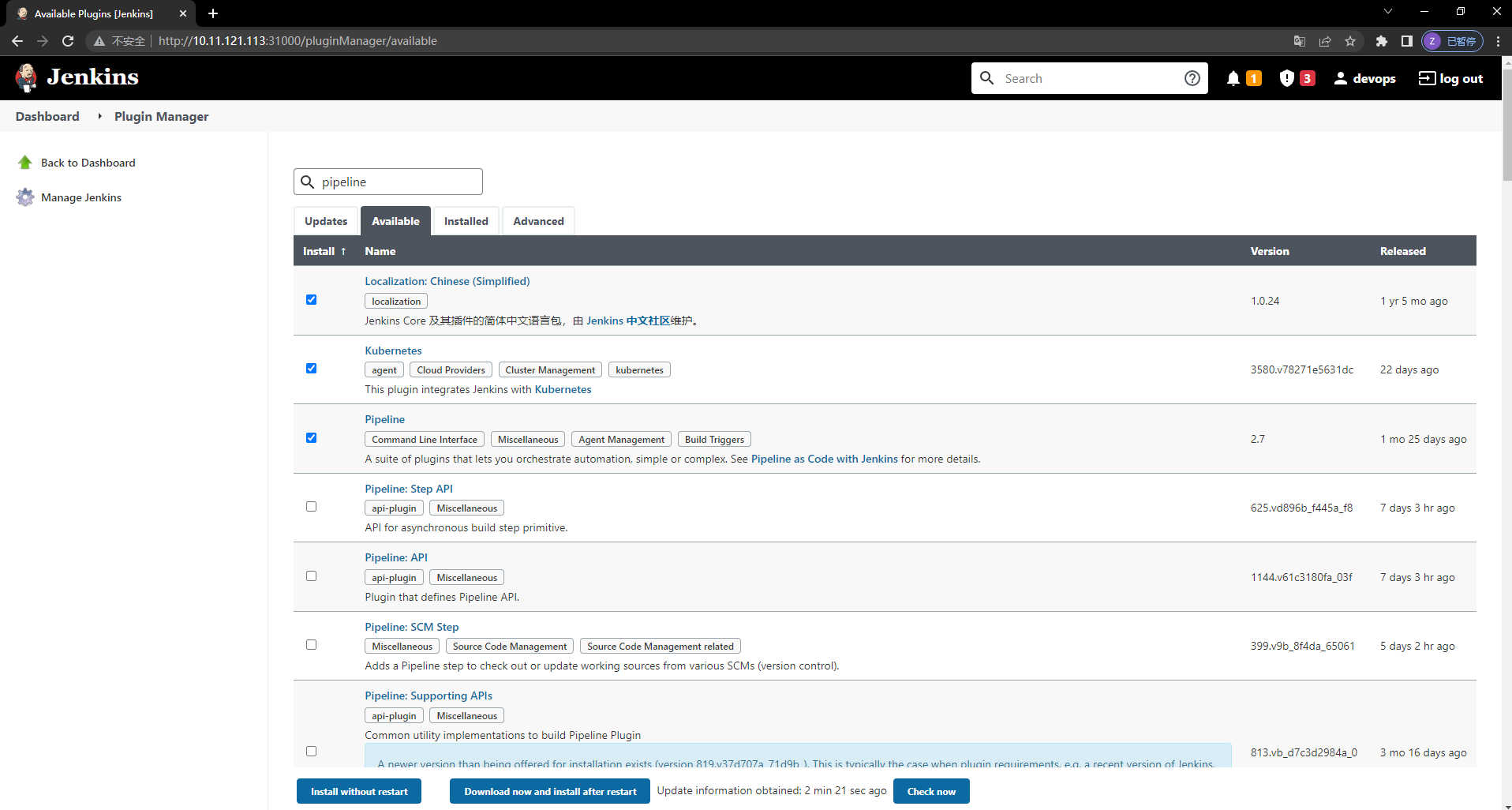Viewport: 1512px width, 810px height.
Task: Click the plugin filter field containing pipeline
Action: (x=388, y=182)
